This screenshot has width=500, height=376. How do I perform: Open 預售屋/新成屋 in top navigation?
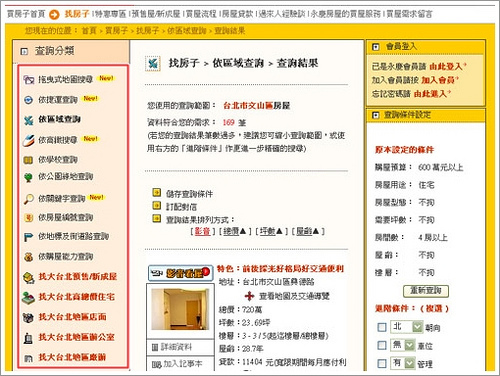pos(156,14)
